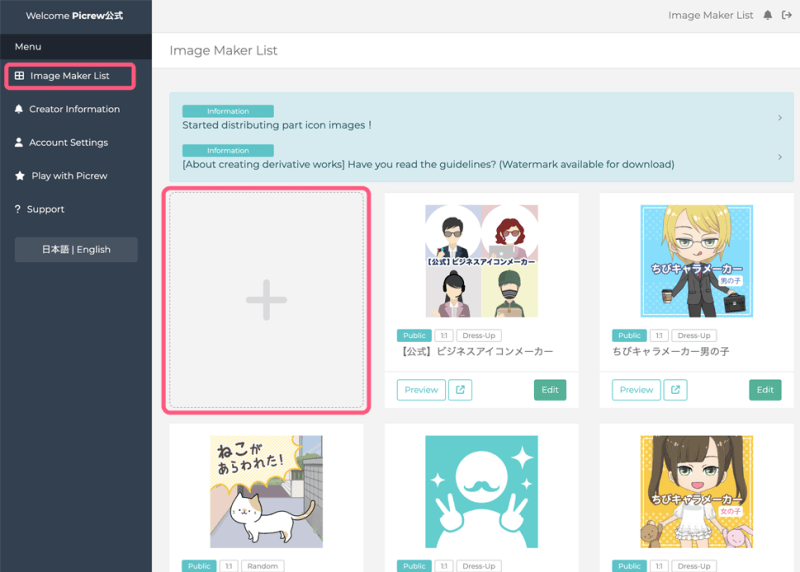Expand chevron for part icon images notice
The width and height of the screenshot is (800, 572).
[x=780, y=118]
